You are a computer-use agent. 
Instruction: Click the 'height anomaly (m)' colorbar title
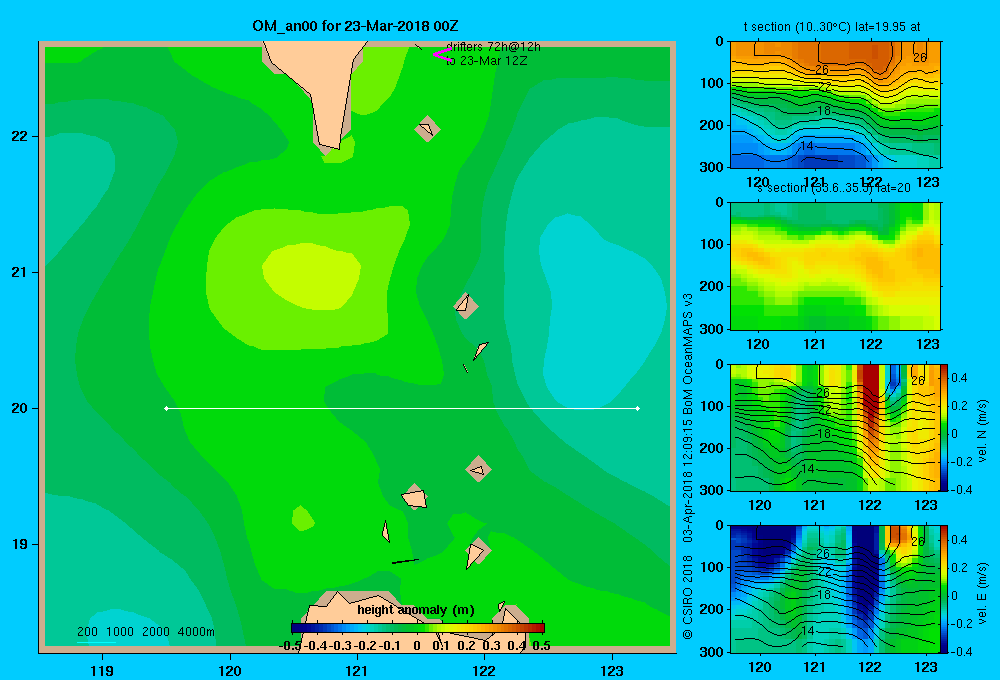(416, 610)
